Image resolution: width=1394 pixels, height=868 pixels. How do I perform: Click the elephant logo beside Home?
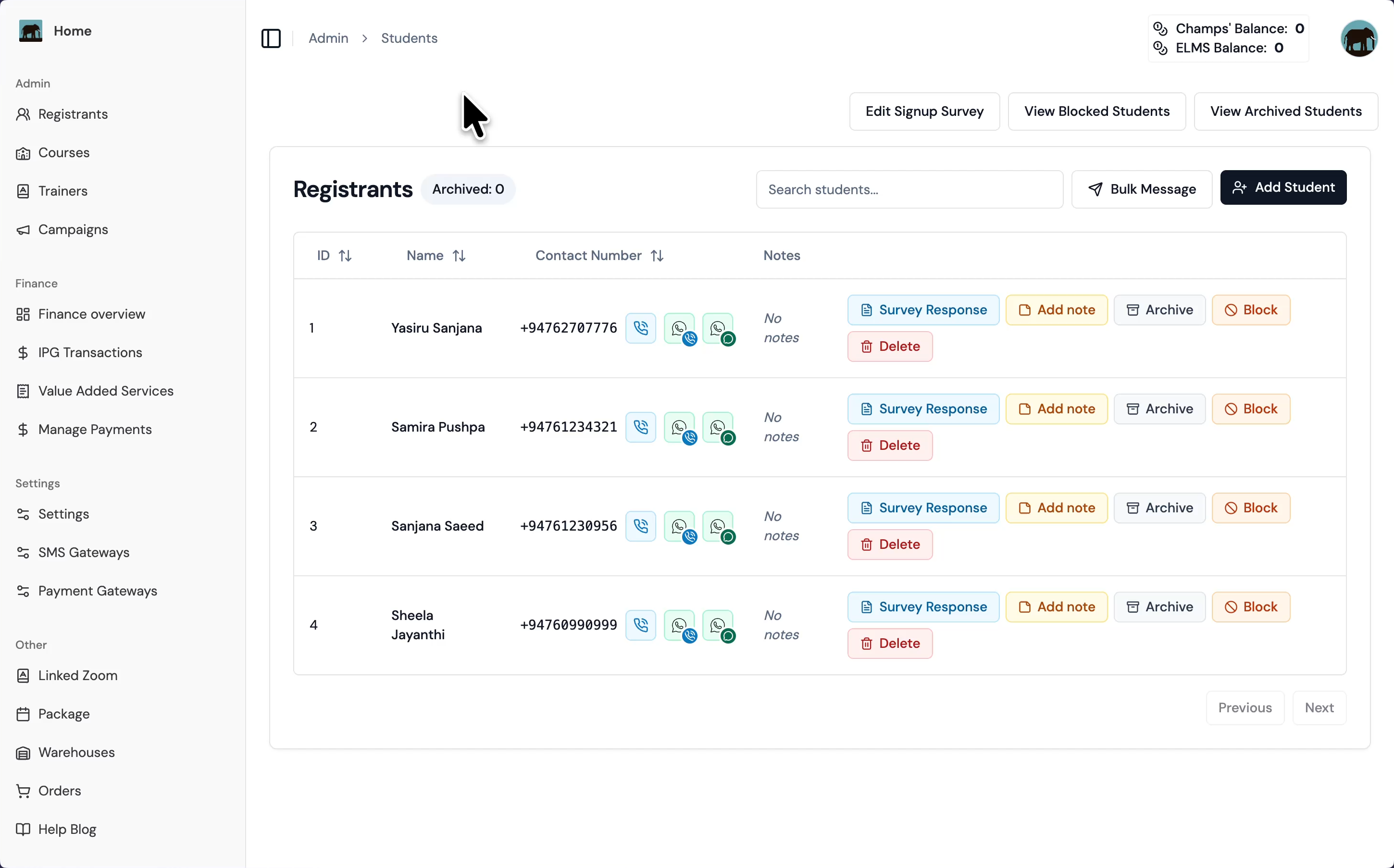tap(30, 31)
